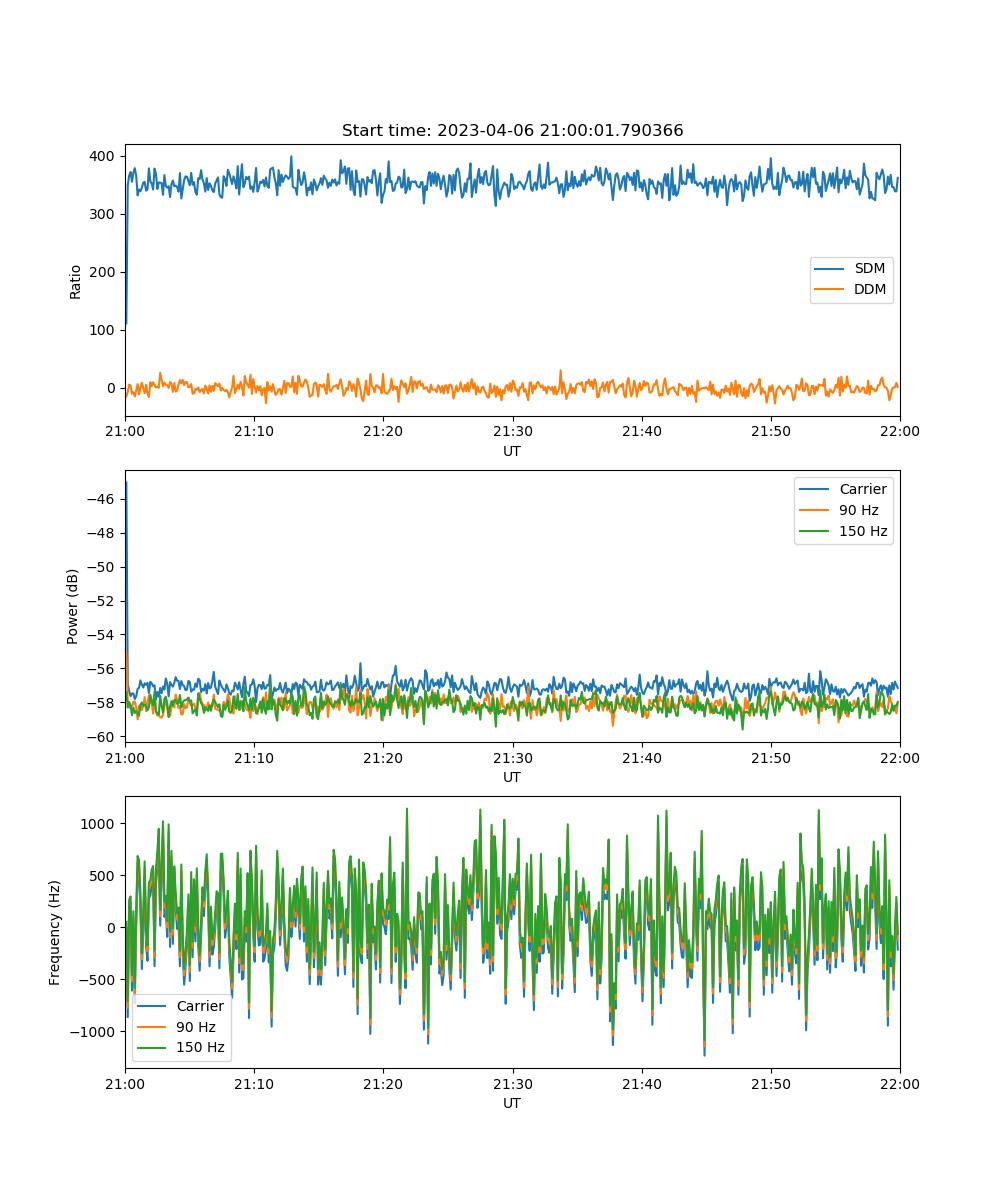
Task: Click the 22:00 tick under the top plot
Action: tap(900, 431)
